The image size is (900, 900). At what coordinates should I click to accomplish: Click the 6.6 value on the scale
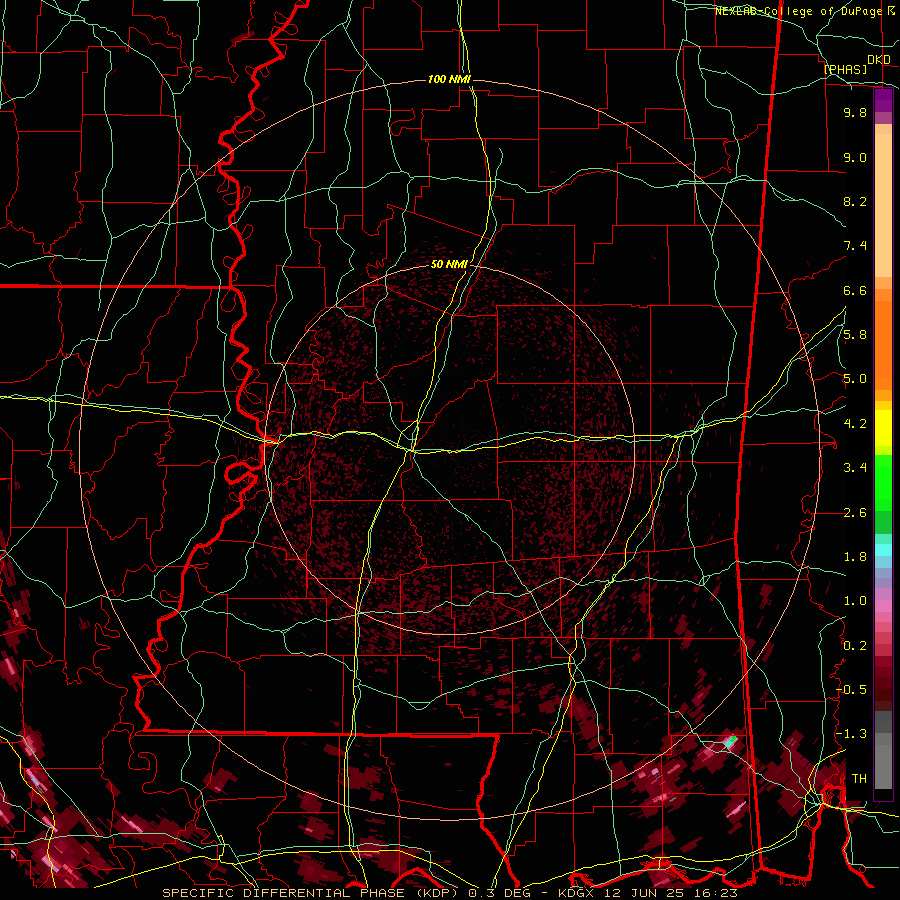click(855, 290)
